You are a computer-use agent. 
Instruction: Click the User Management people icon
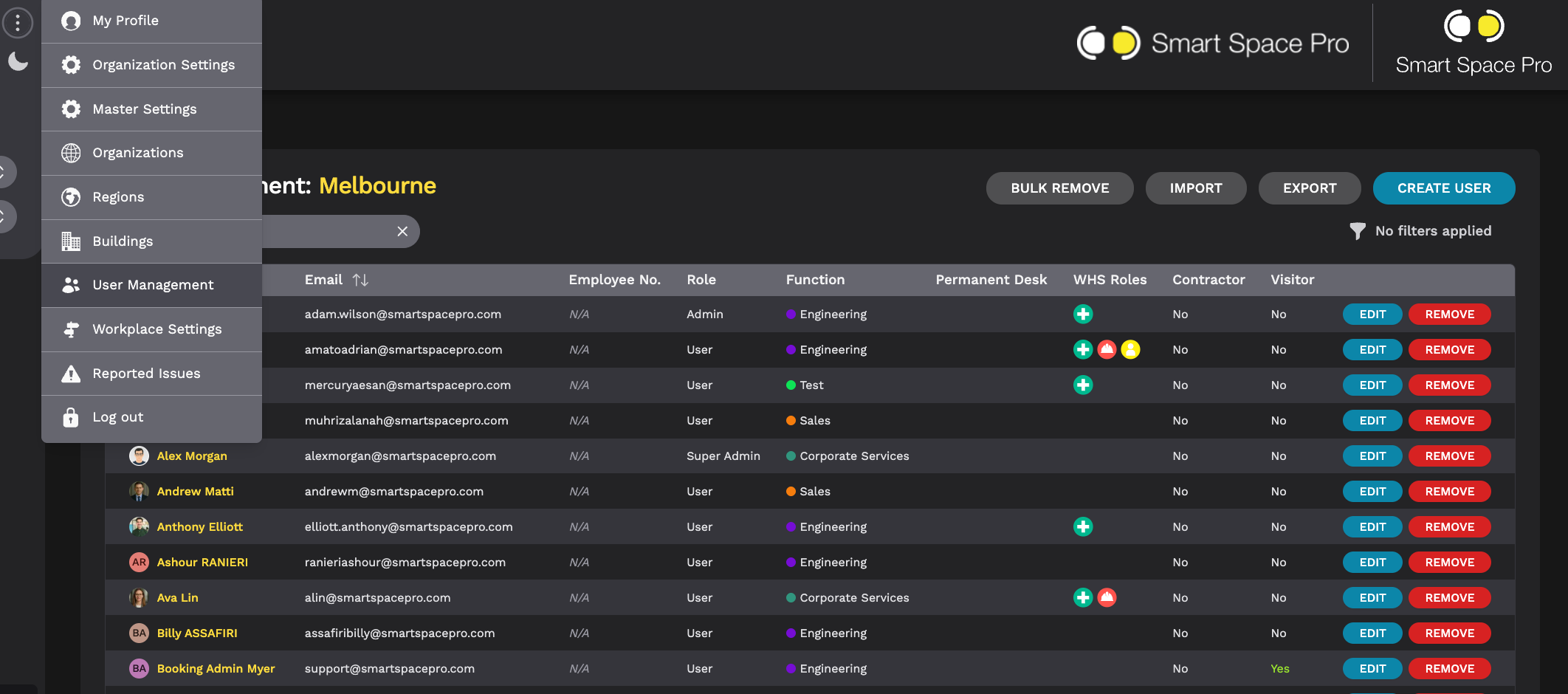(x=71, y=285)
